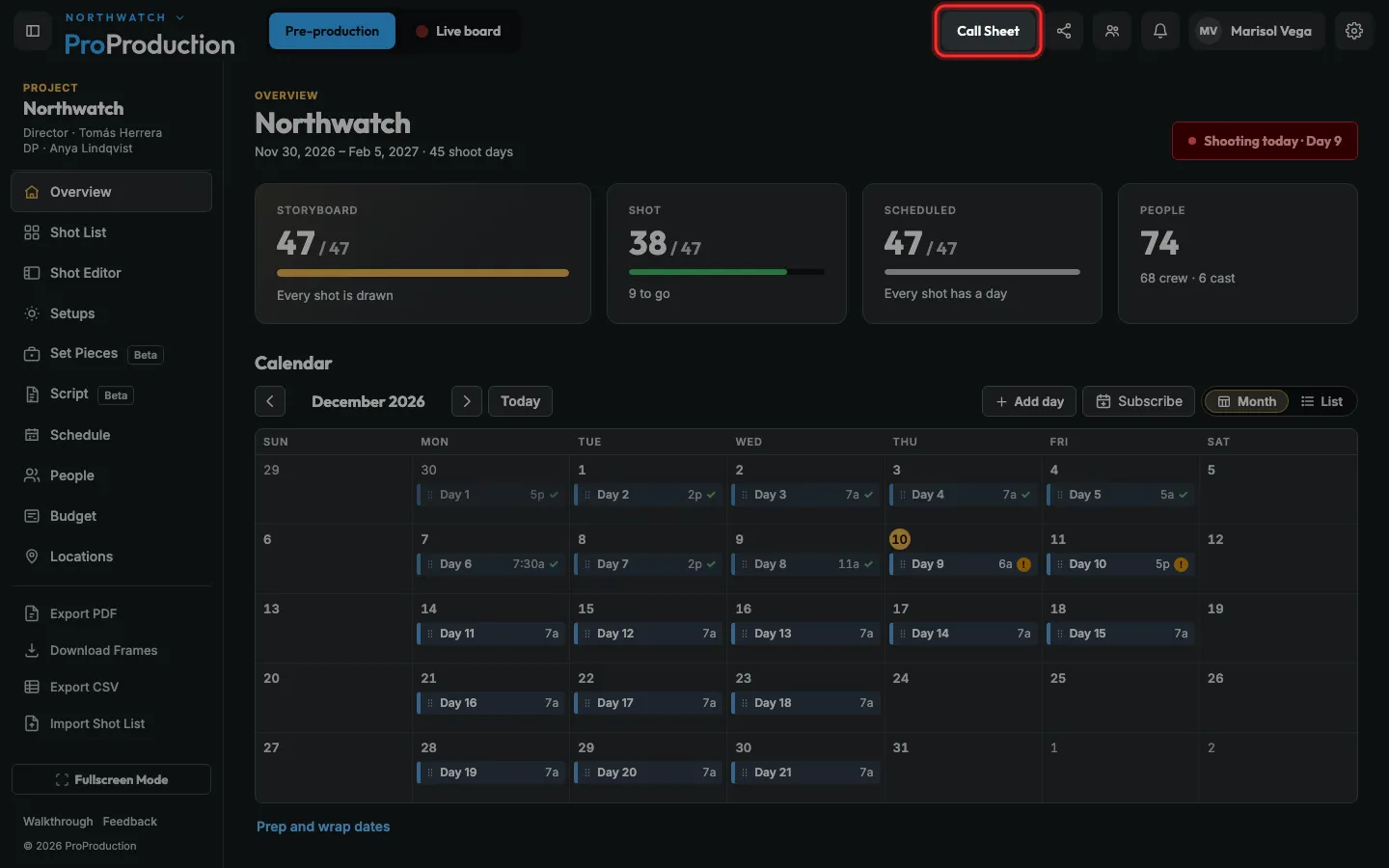Switch to Pre-production mode
Viewport: 1389px width, 868px height.
(x=332, y=31)
